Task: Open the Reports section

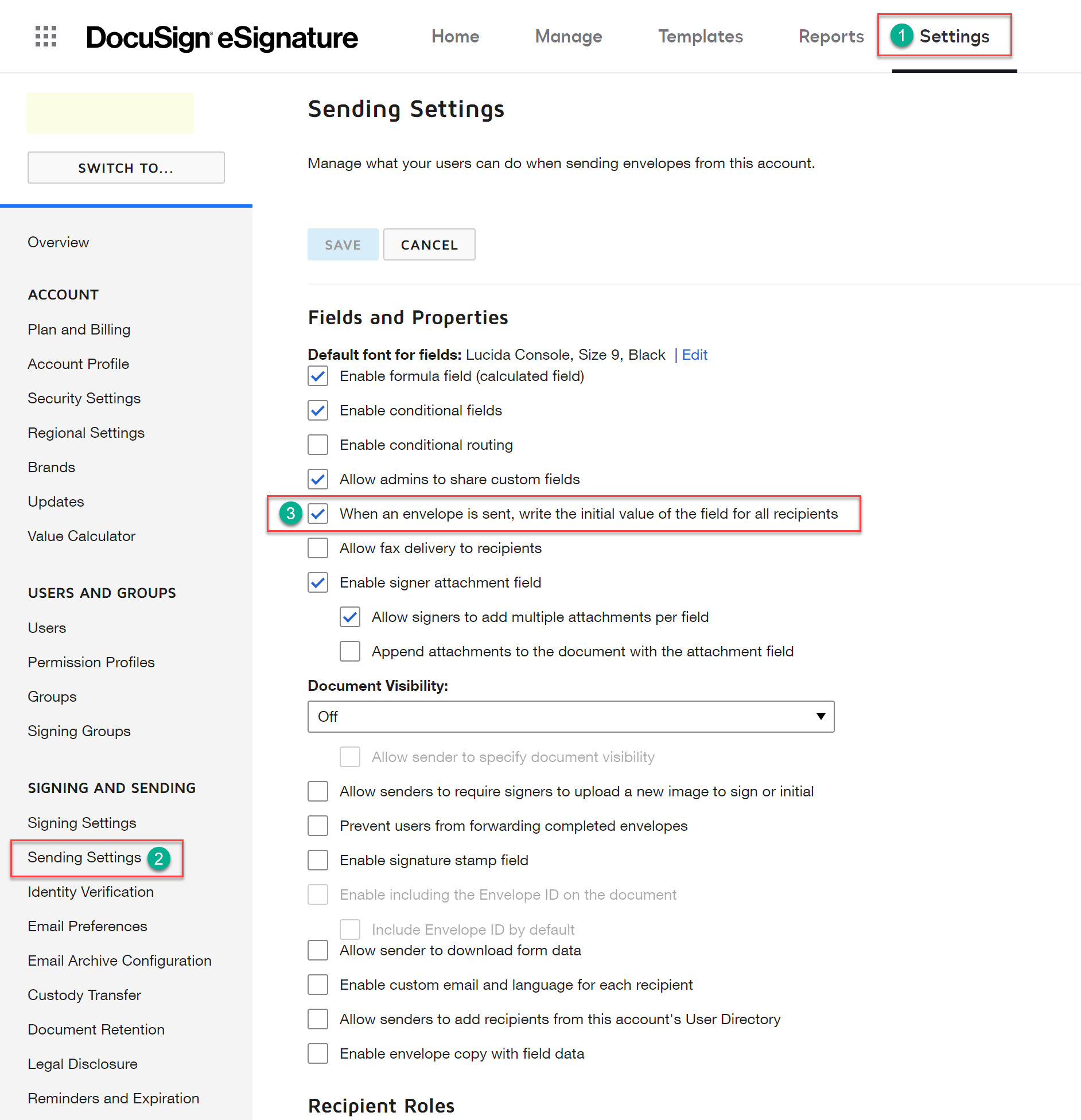Action: 831,36
